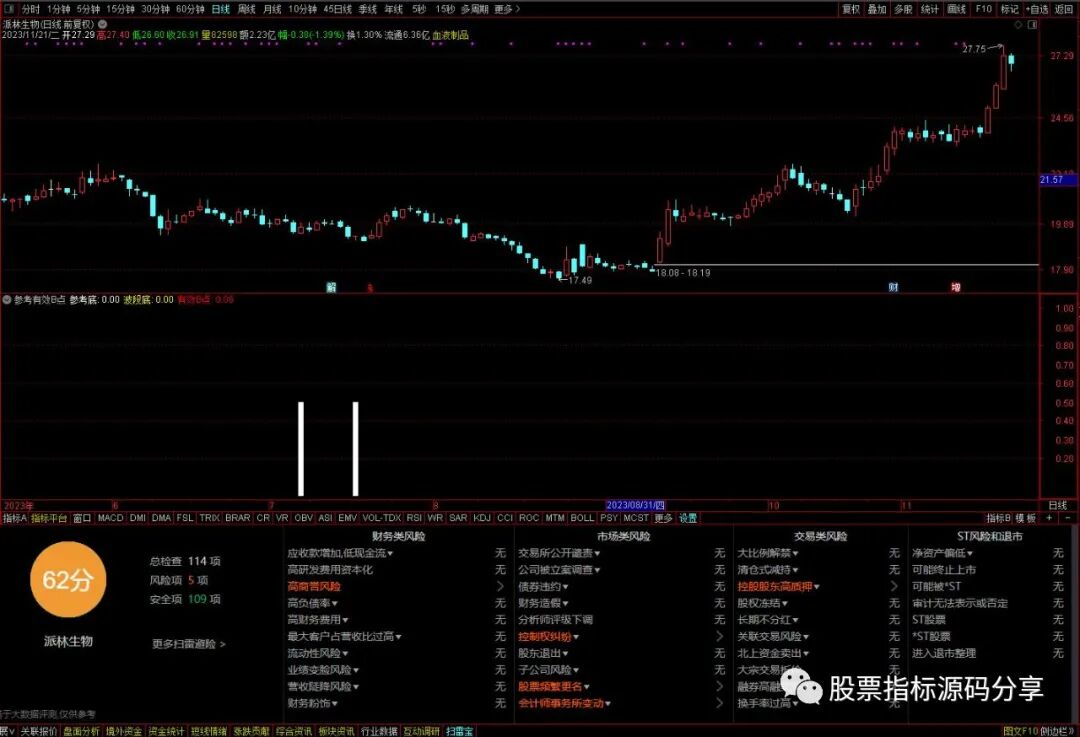Switch to 周线 weekly period
1080x737 pixels.
coord(247,9)
